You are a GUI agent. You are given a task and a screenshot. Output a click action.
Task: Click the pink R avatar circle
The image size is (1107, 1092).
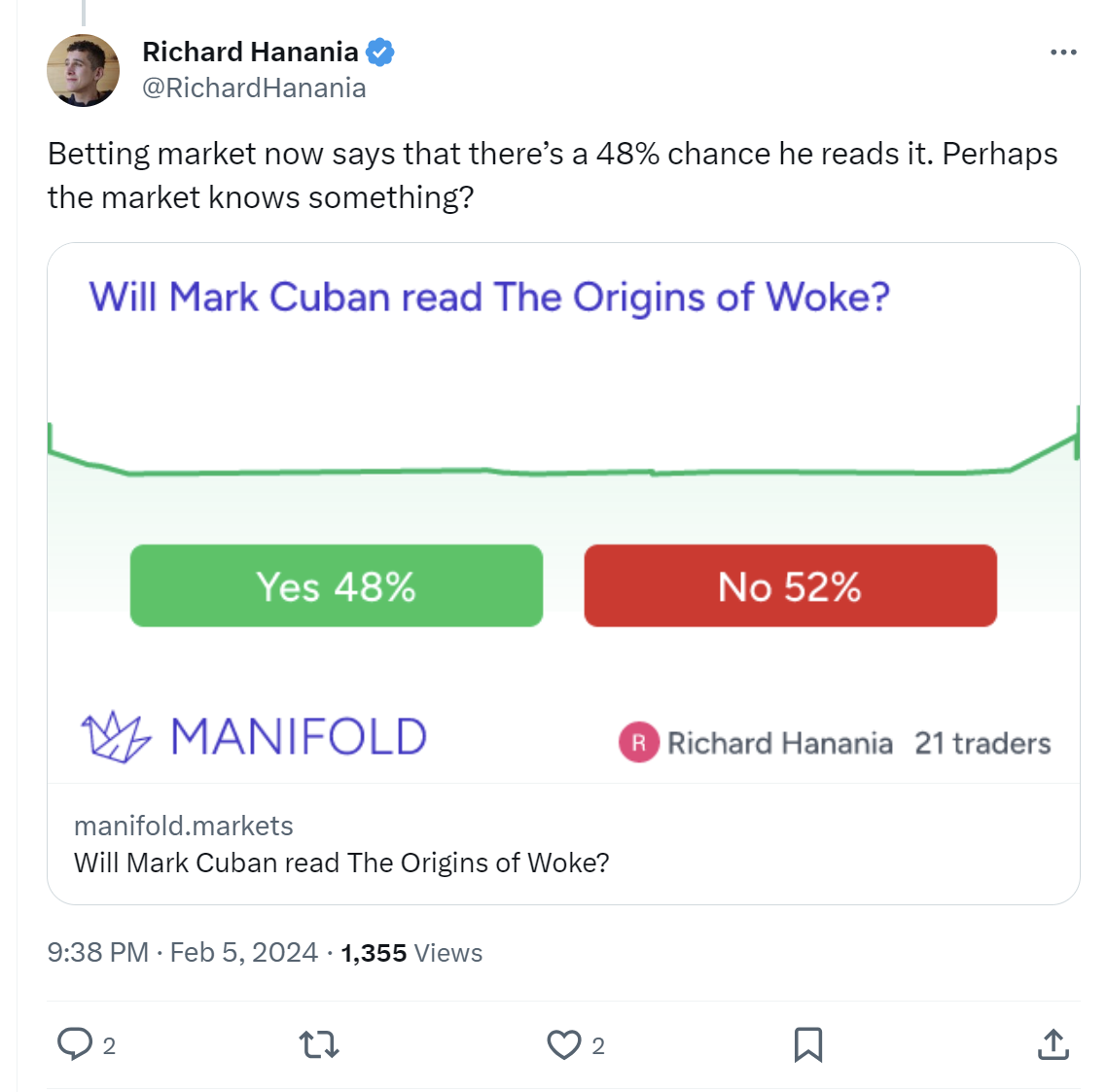click(639, 743)
